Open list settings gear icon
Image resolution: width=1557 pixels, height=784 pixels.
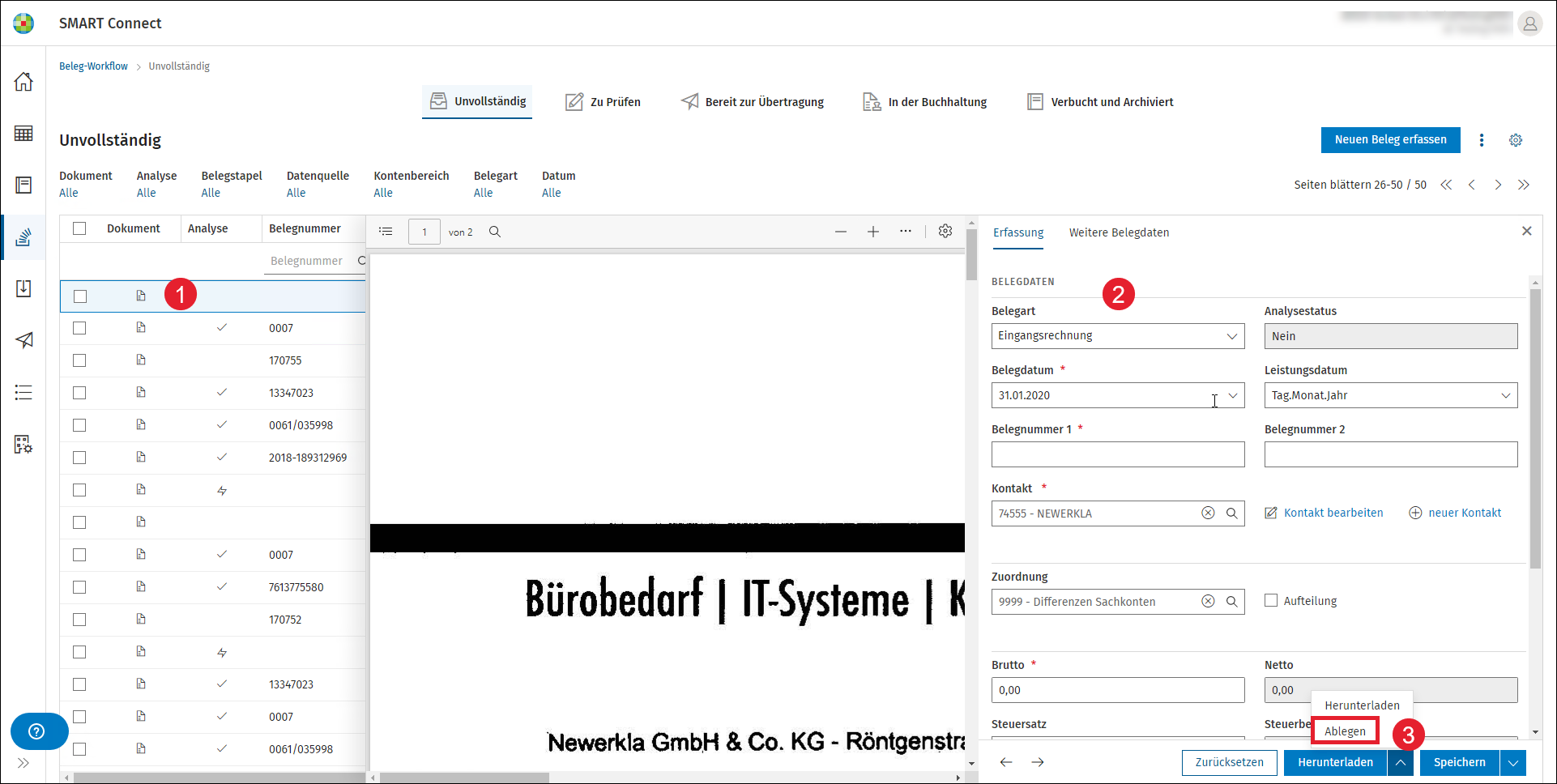[x=1516, y=140]
